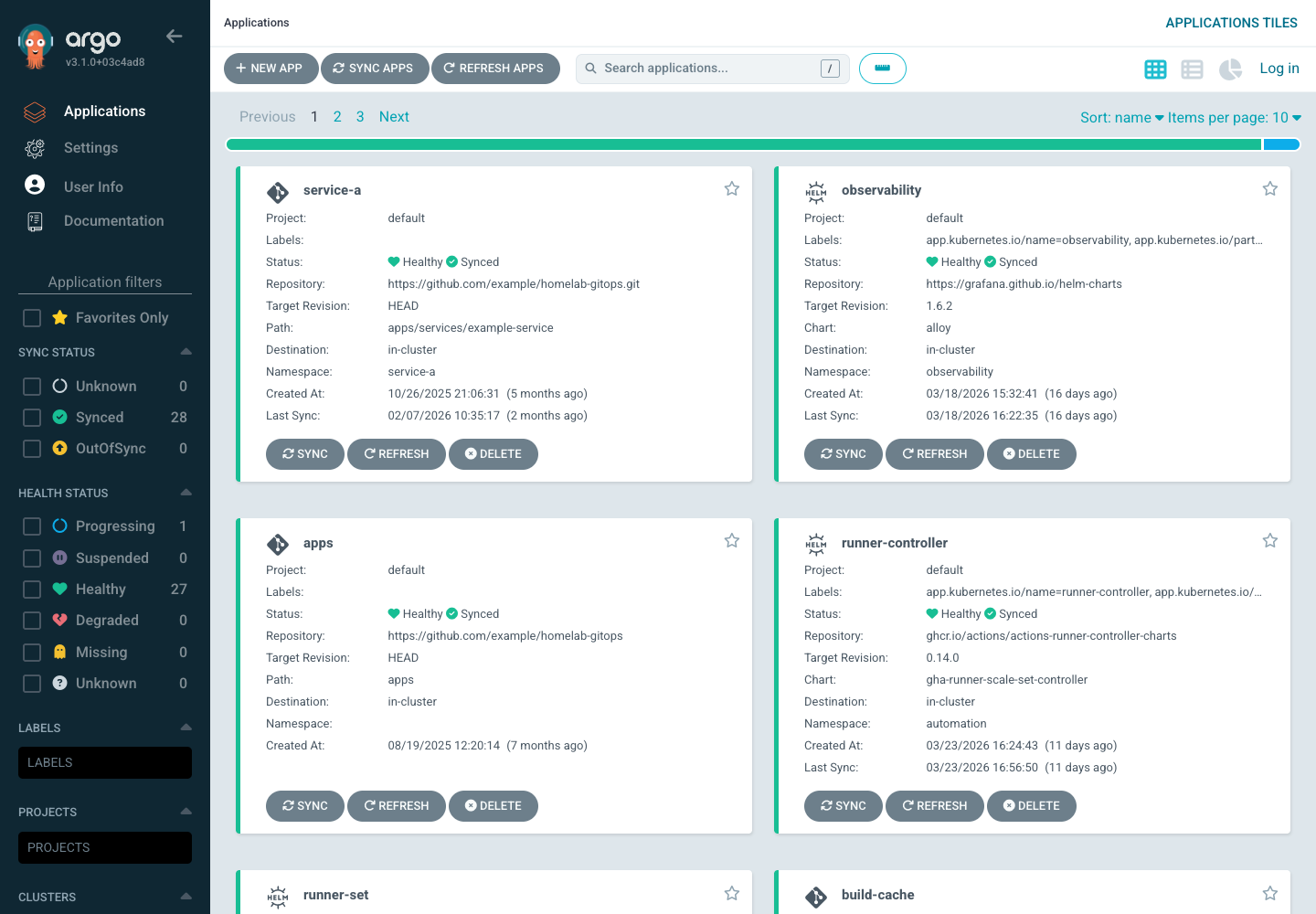The width and height of the screenshot is (1316, 914).
Task: Go to the Next page
Action: pos(394,117)
